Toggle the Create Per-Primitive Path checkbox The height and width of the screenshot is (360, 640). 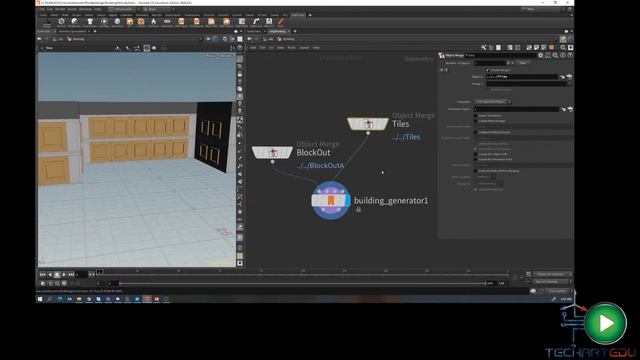tap(476, 159)
